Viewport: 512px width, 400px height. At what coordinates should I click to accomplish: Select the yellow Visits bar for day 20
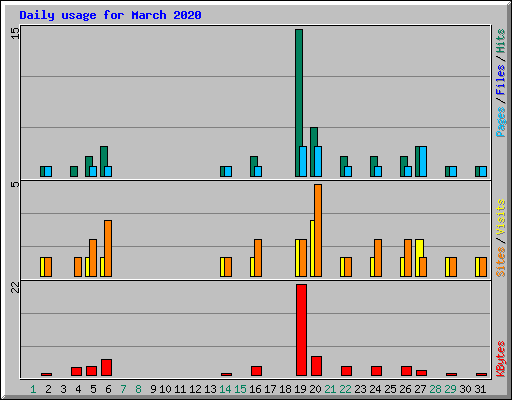[312, 248]
